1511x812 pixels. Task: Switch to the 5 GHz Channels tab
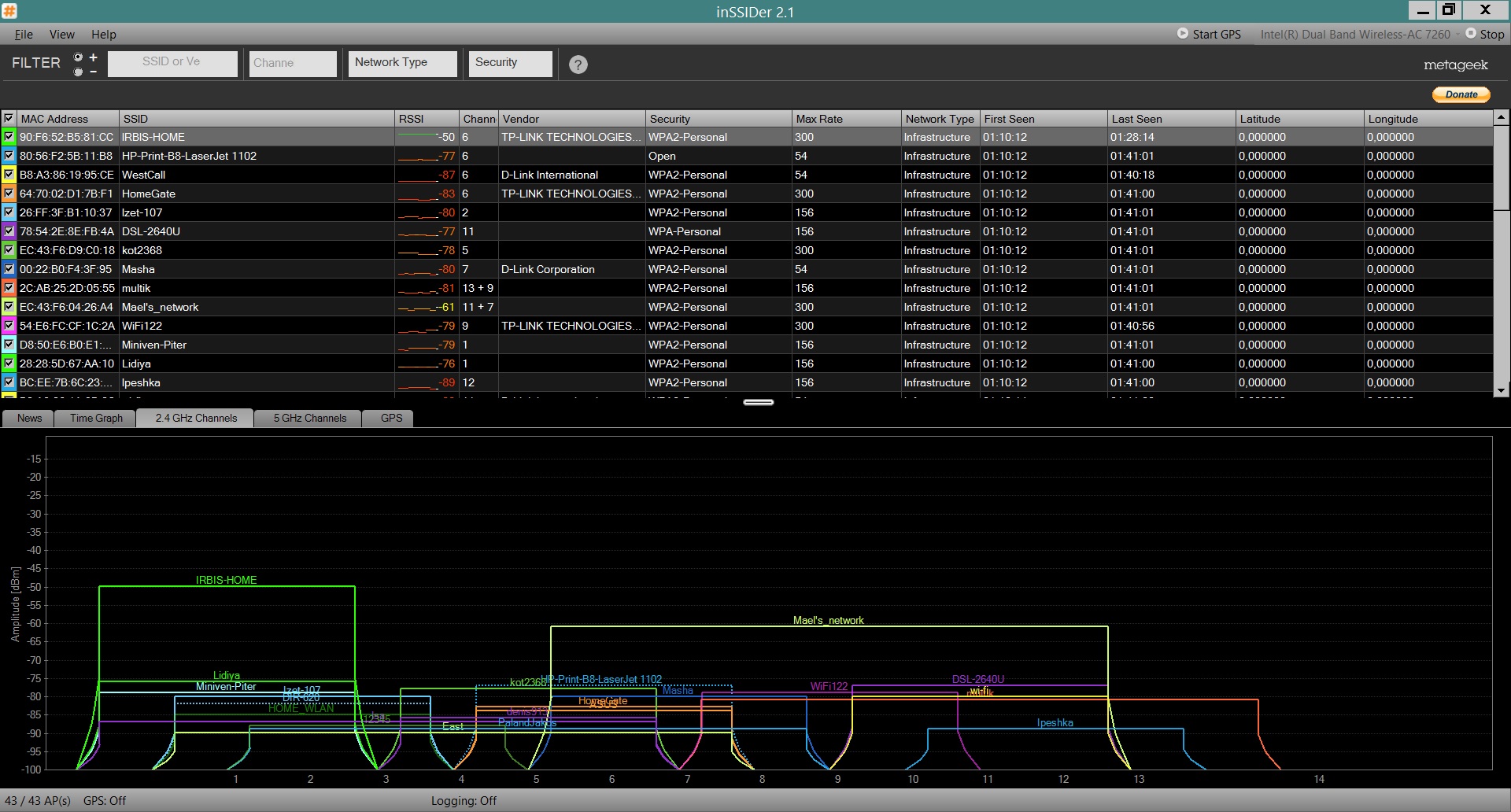point(309,418)
